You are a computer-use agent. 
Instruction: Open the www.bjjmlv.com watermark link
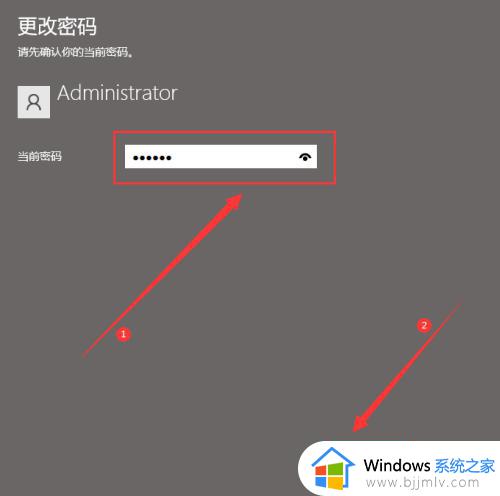422,482
